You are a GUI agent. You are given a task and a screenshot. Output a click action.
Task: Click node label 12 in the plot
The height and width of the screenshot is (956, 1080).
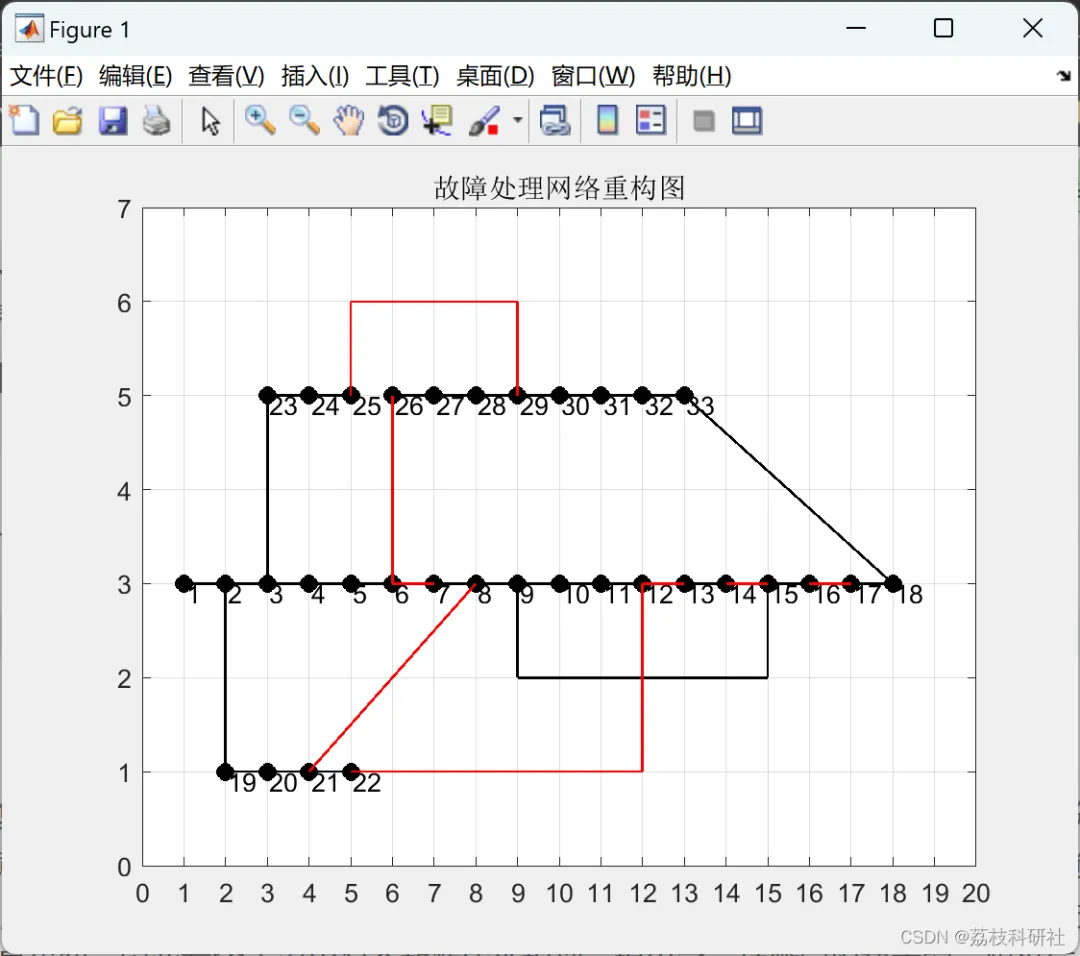(x=659, y=594)
